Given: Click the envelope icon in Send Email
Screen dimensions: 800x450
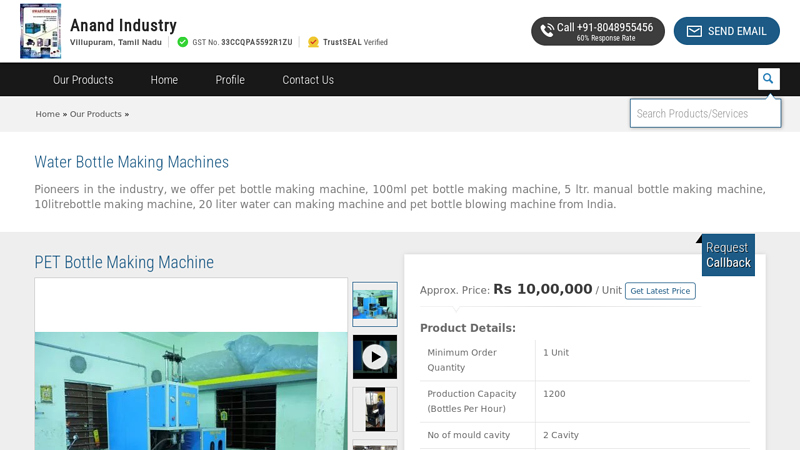Looking at the screenshot, I should coord(694,31).
